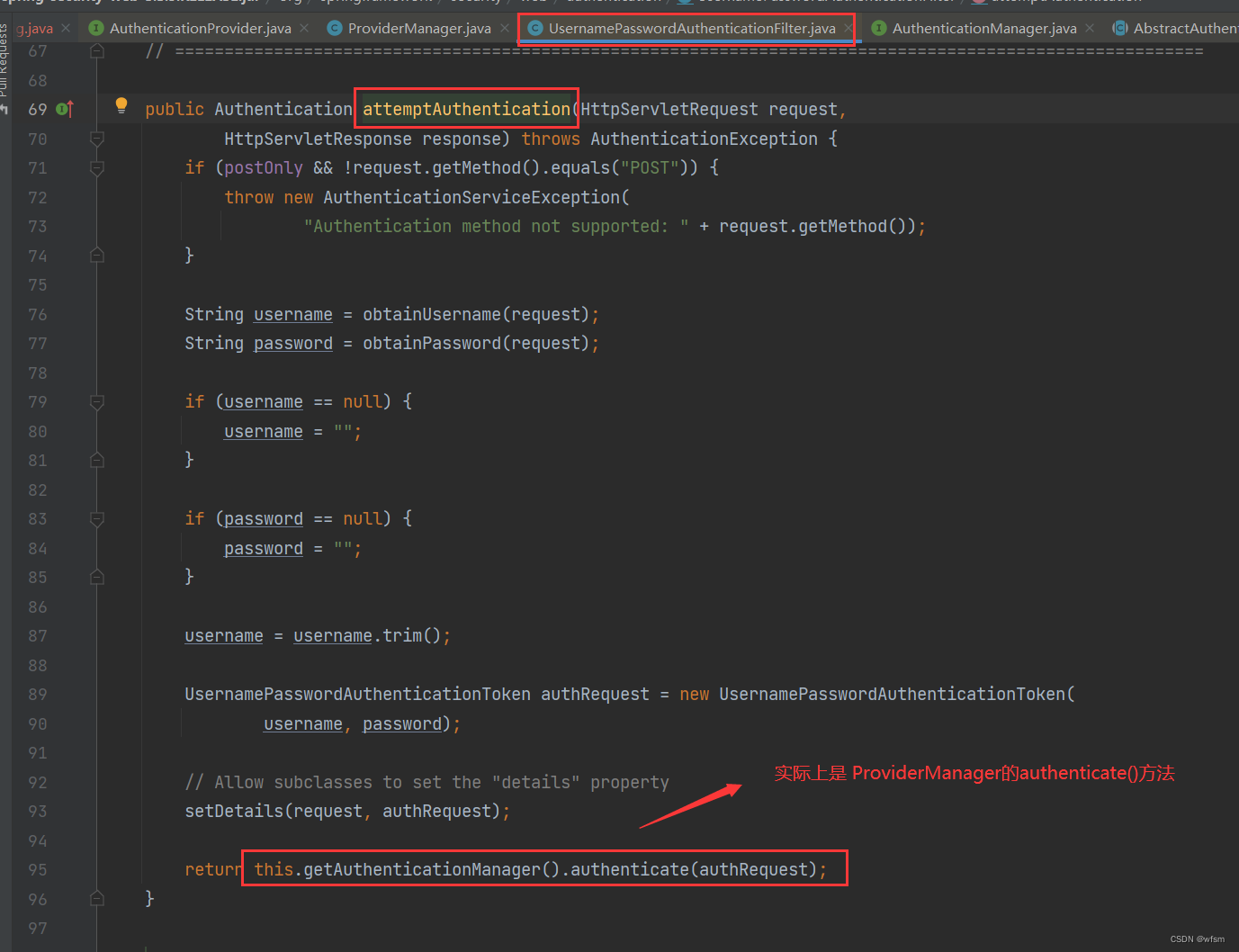Viewport: 1239px width, 952px height.
Task: Click line number 93 in the gutter
Action: tap(37, 812)
